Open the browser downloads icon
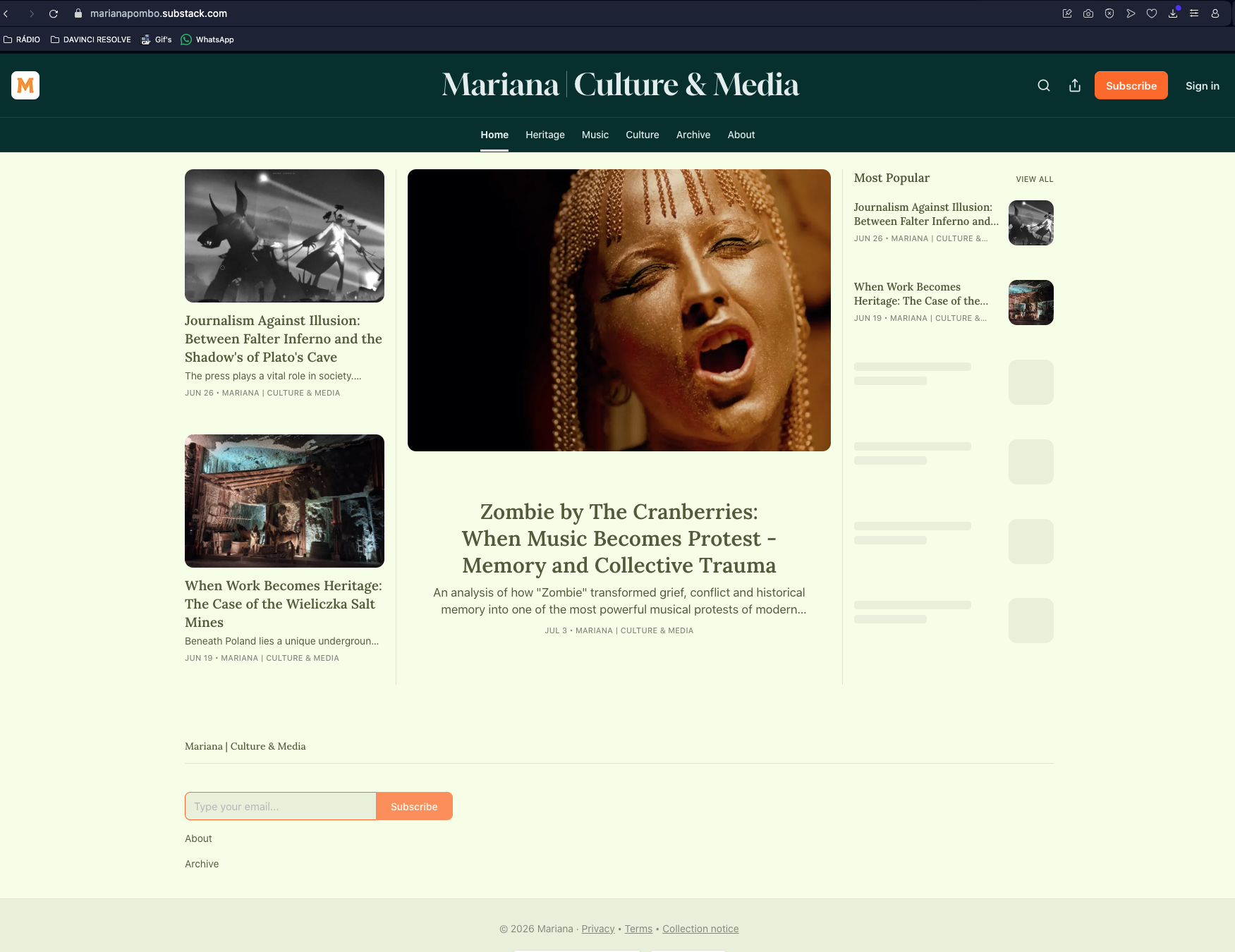 point(1173,13)
